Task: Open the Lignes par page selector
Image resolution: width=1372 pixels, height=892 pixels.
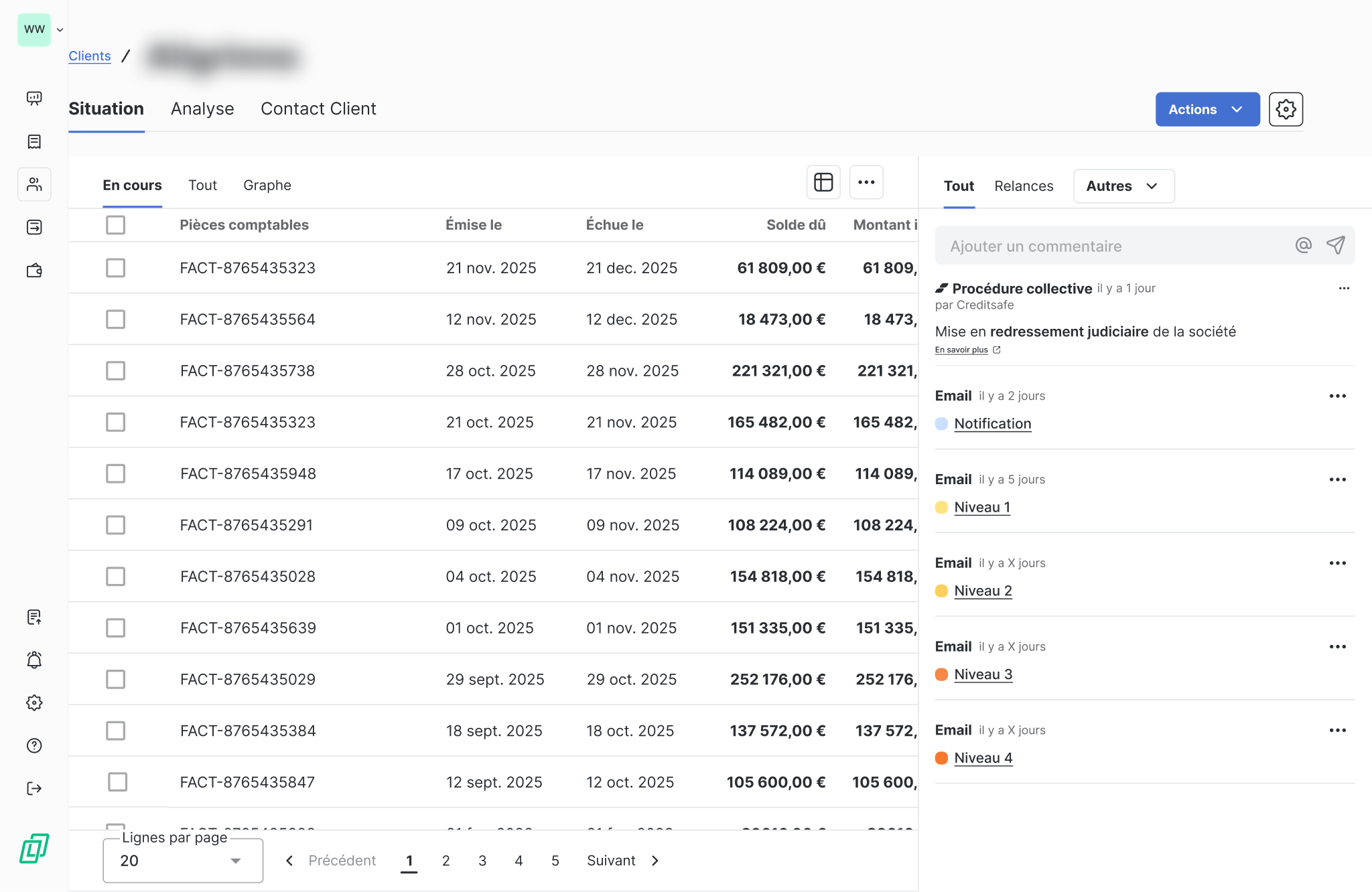Action: 182,861
